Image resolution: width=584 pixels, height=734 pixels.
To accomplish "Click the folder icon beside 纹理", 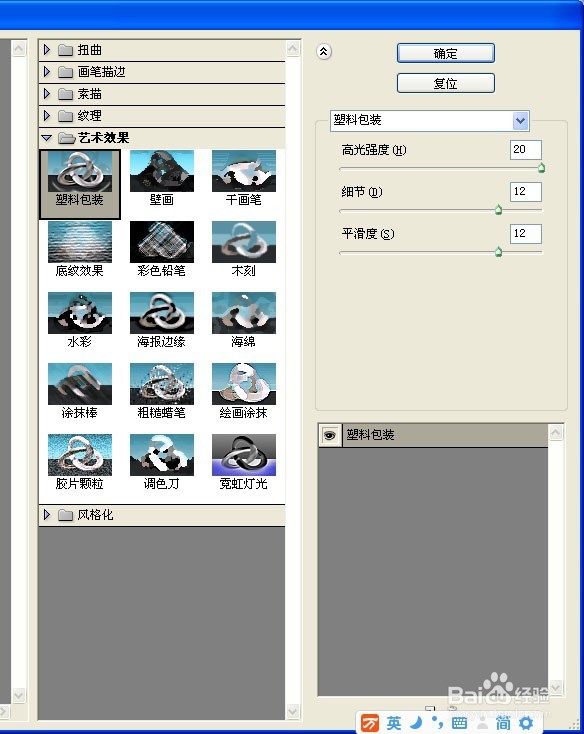I will (x=66, y=116).
